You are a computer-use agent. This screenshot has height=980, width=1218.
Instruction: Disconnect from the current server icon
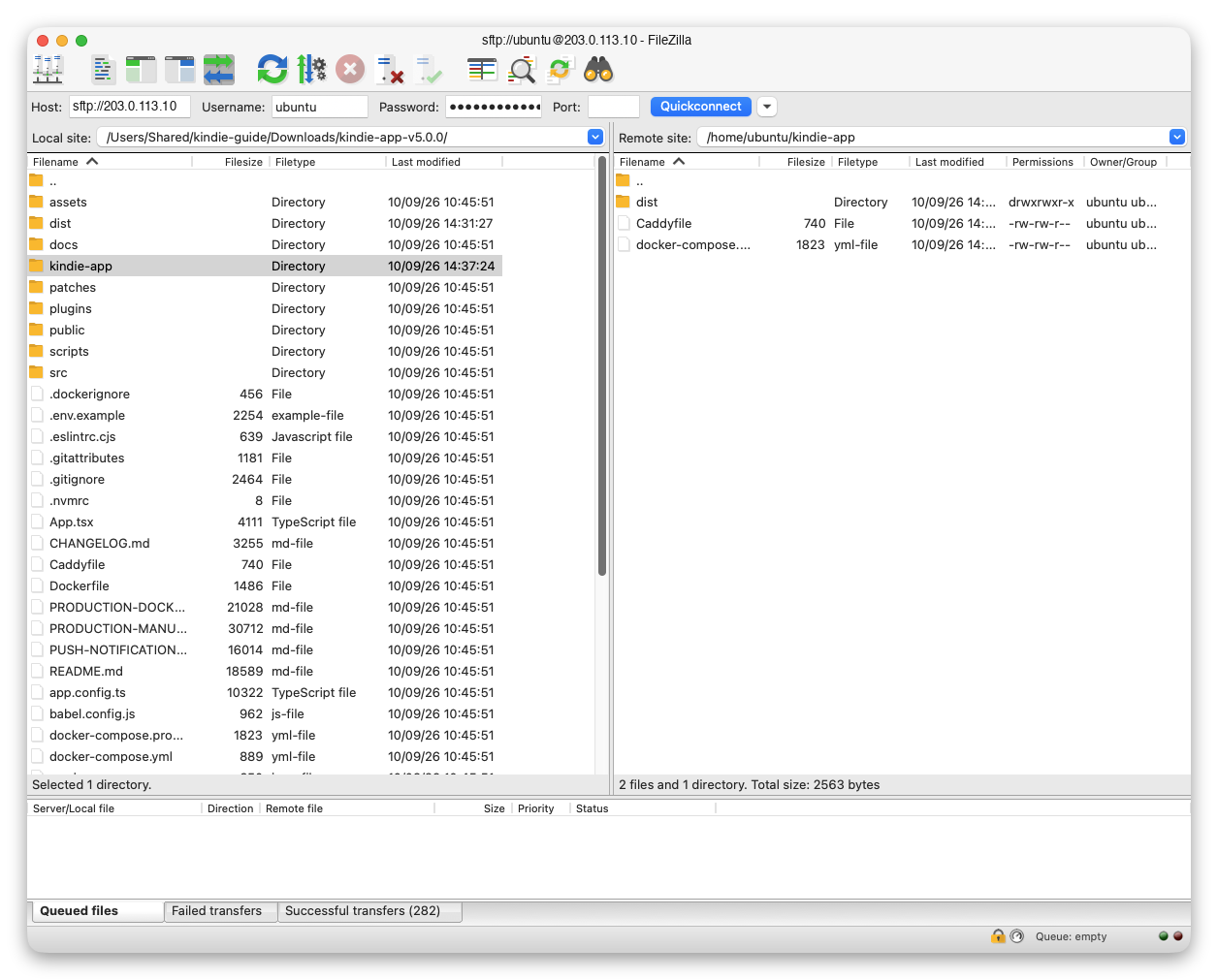click(x=390, y=69)
